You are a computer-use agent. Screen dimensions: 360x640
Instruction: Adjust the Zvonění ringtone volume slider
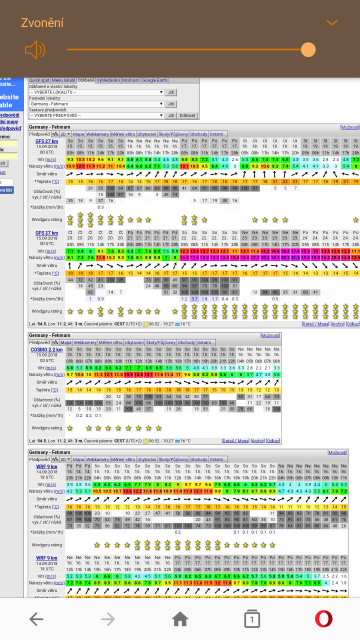(191, 50)
